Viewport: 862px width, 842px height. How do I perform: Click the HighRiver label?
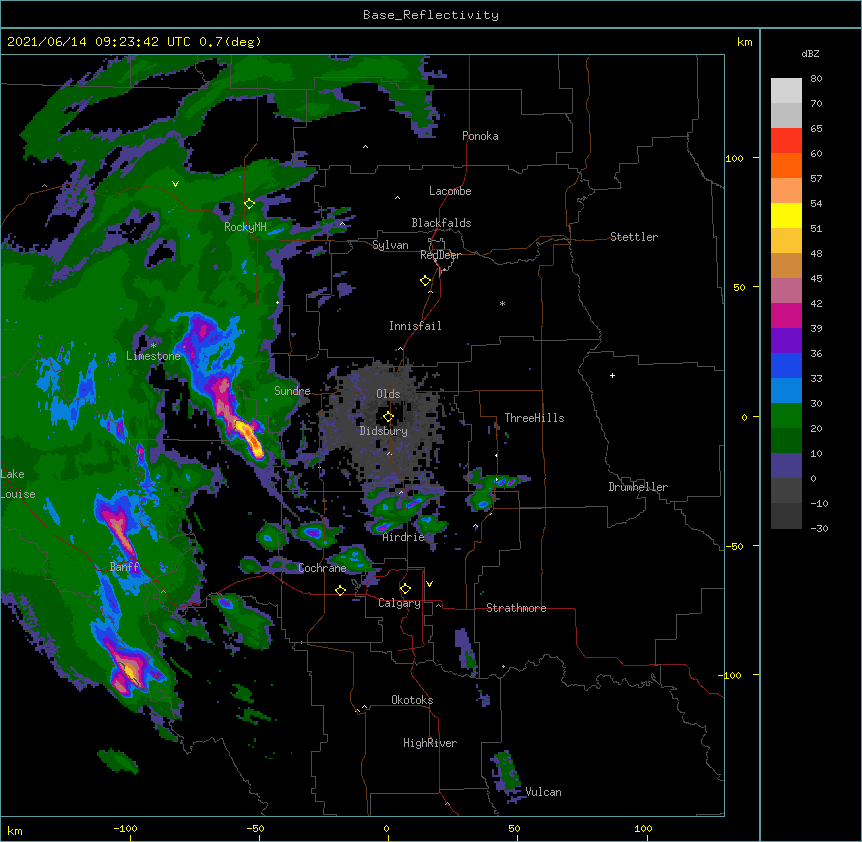430,743
